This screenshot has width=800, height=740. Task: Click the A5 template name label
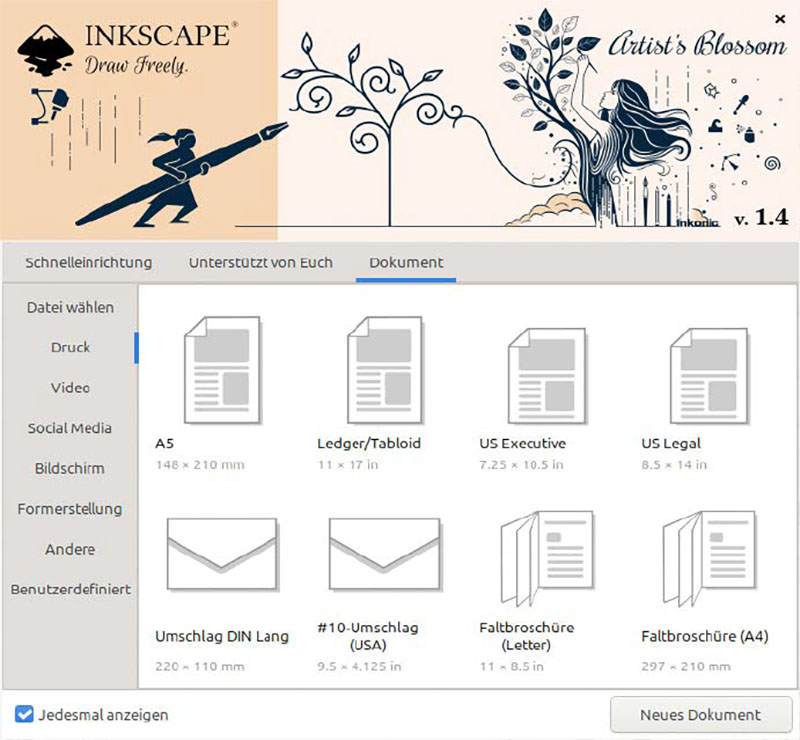click(x=165, y=443)
